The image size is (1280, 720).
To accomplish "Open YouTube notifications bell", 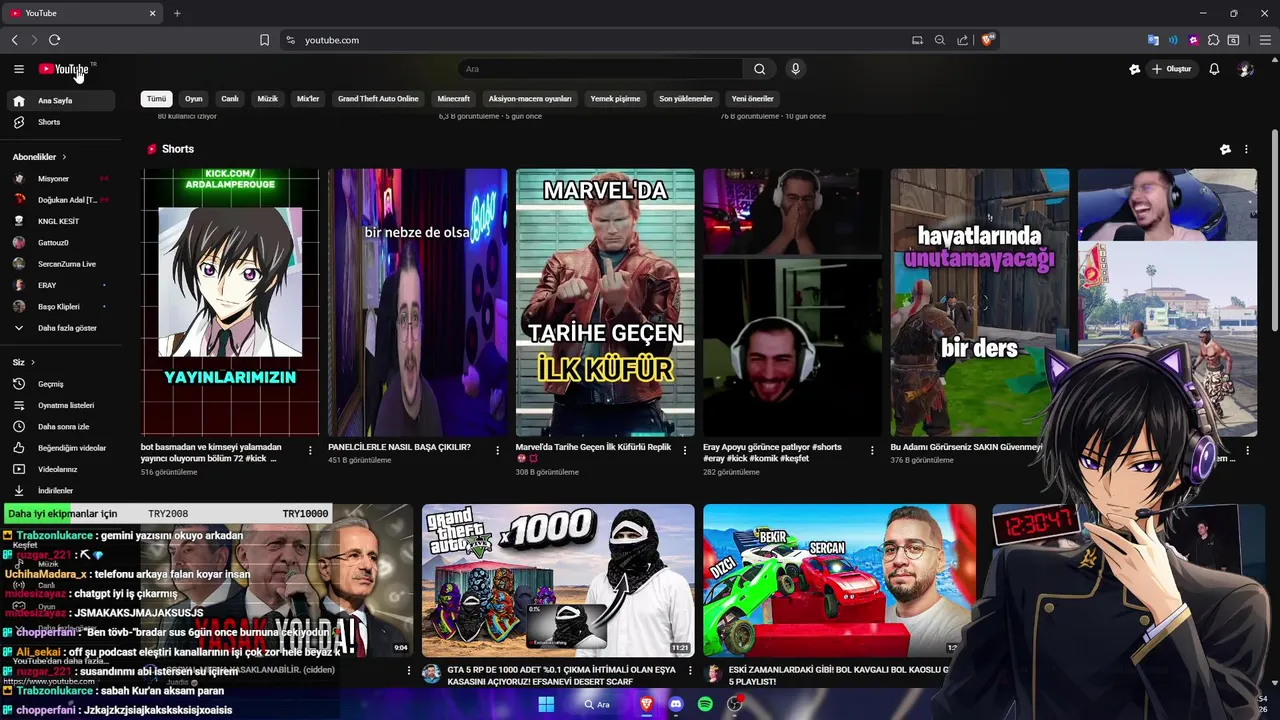I will 1214,69.
